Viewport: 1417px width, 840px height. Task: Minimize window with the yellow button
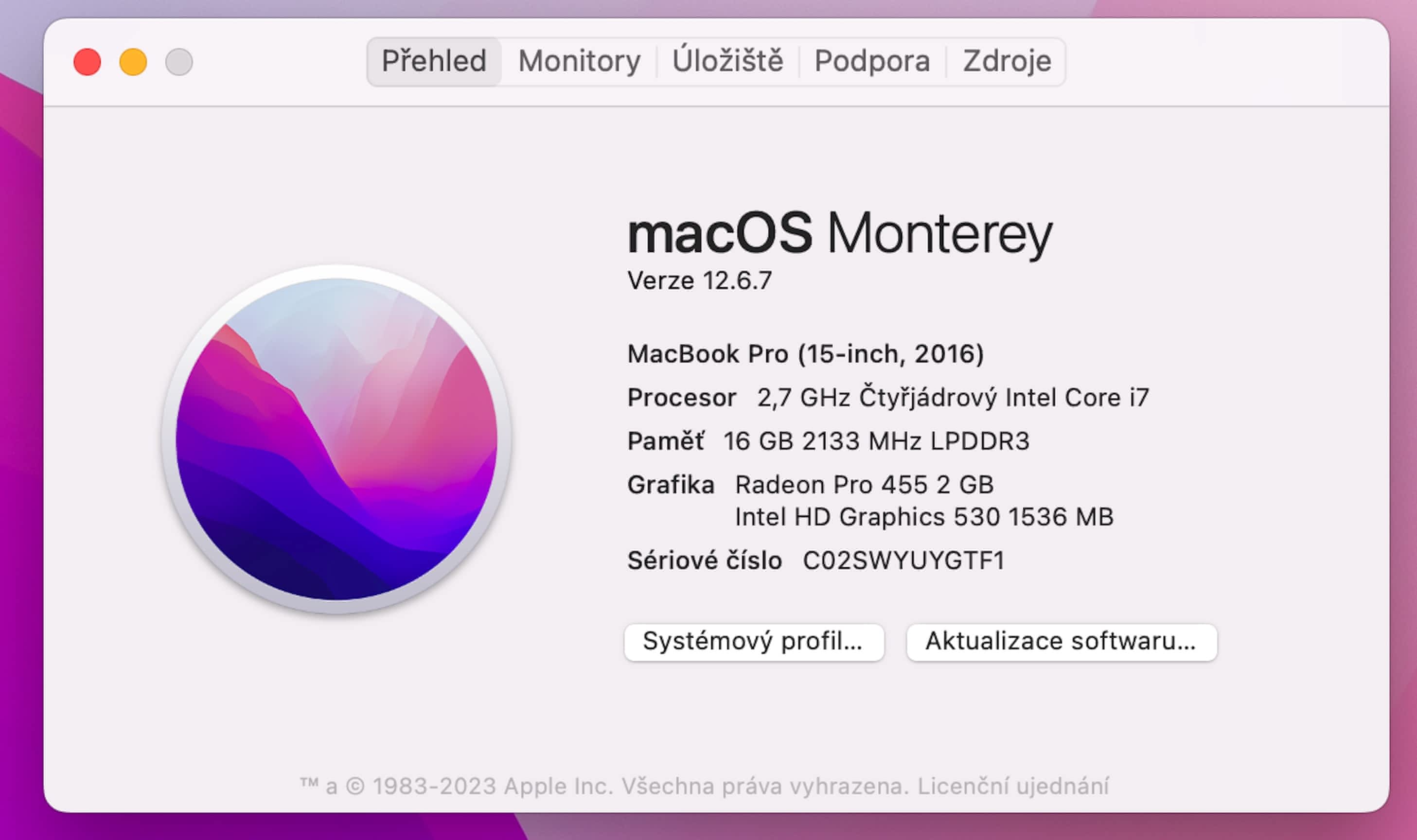tap(133, 62)
